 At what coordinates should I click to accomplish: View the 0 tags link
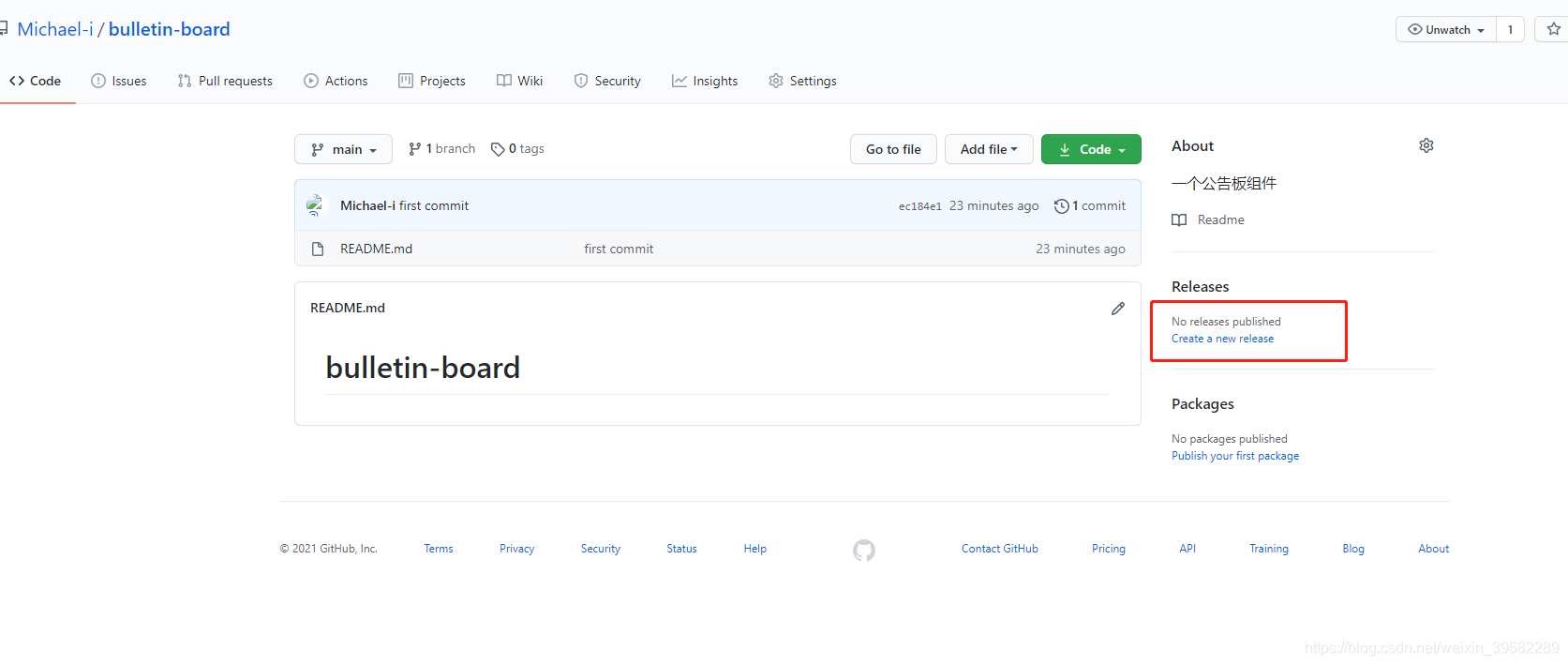point(517,148)
